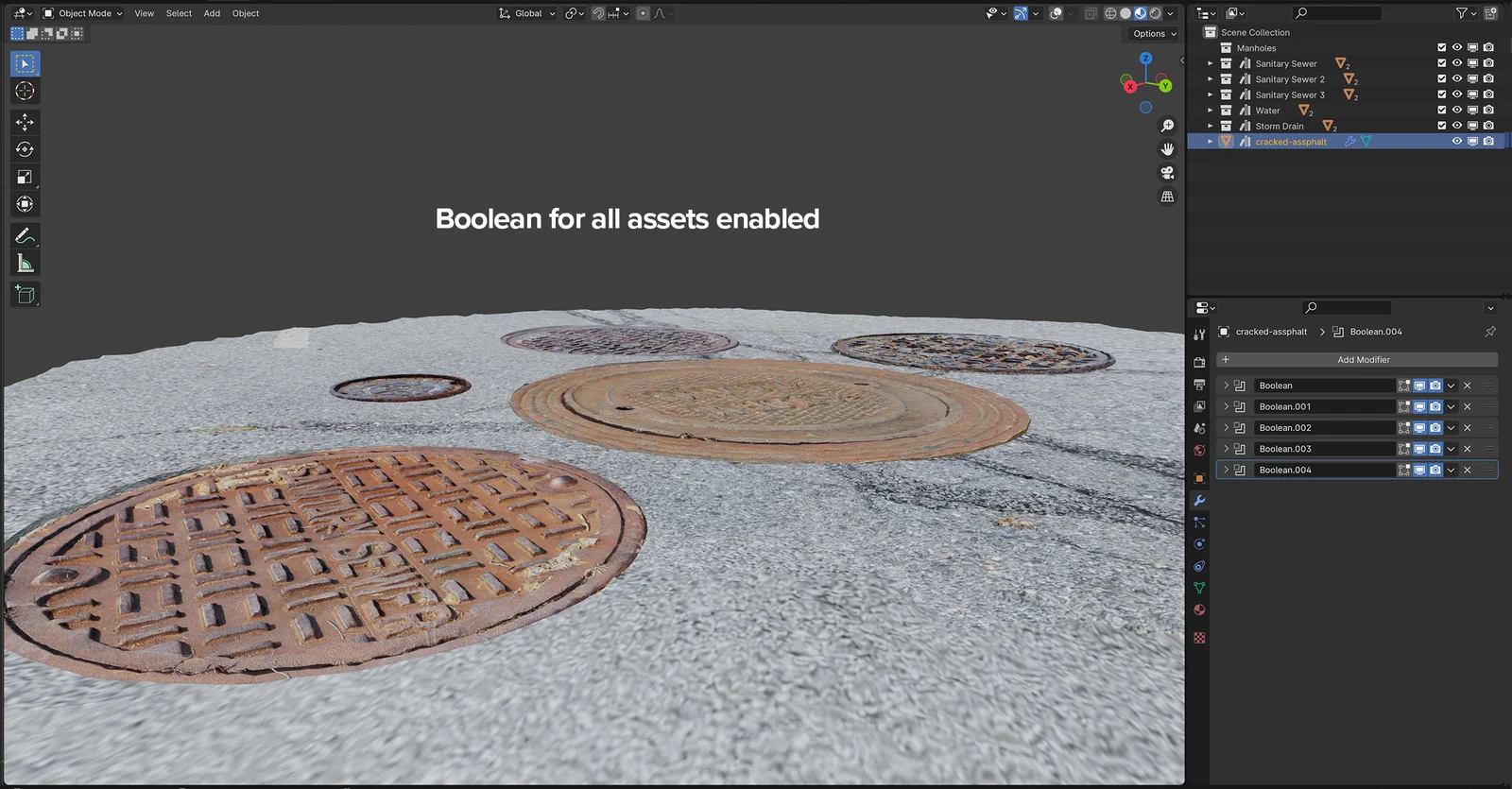This screenshot has height=789, width=1512.
Task: Select the Annotate pencil tool
Action: [25, 236]
